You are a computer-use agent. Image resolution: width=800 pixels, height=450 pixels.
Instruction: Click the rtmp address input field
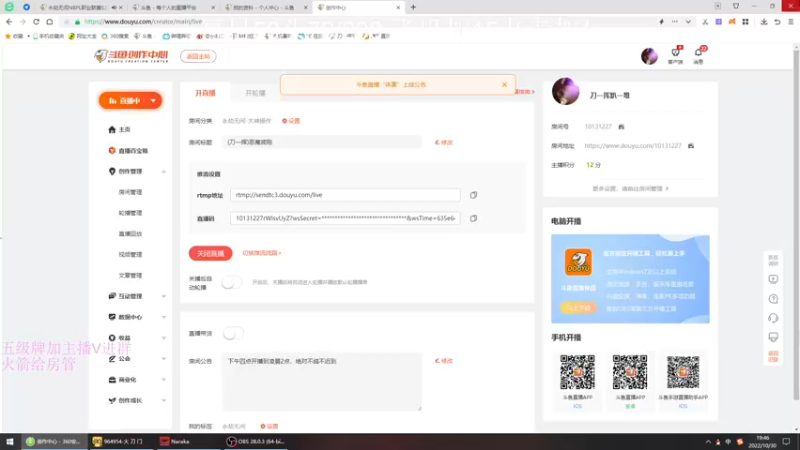tap(345, 195)
